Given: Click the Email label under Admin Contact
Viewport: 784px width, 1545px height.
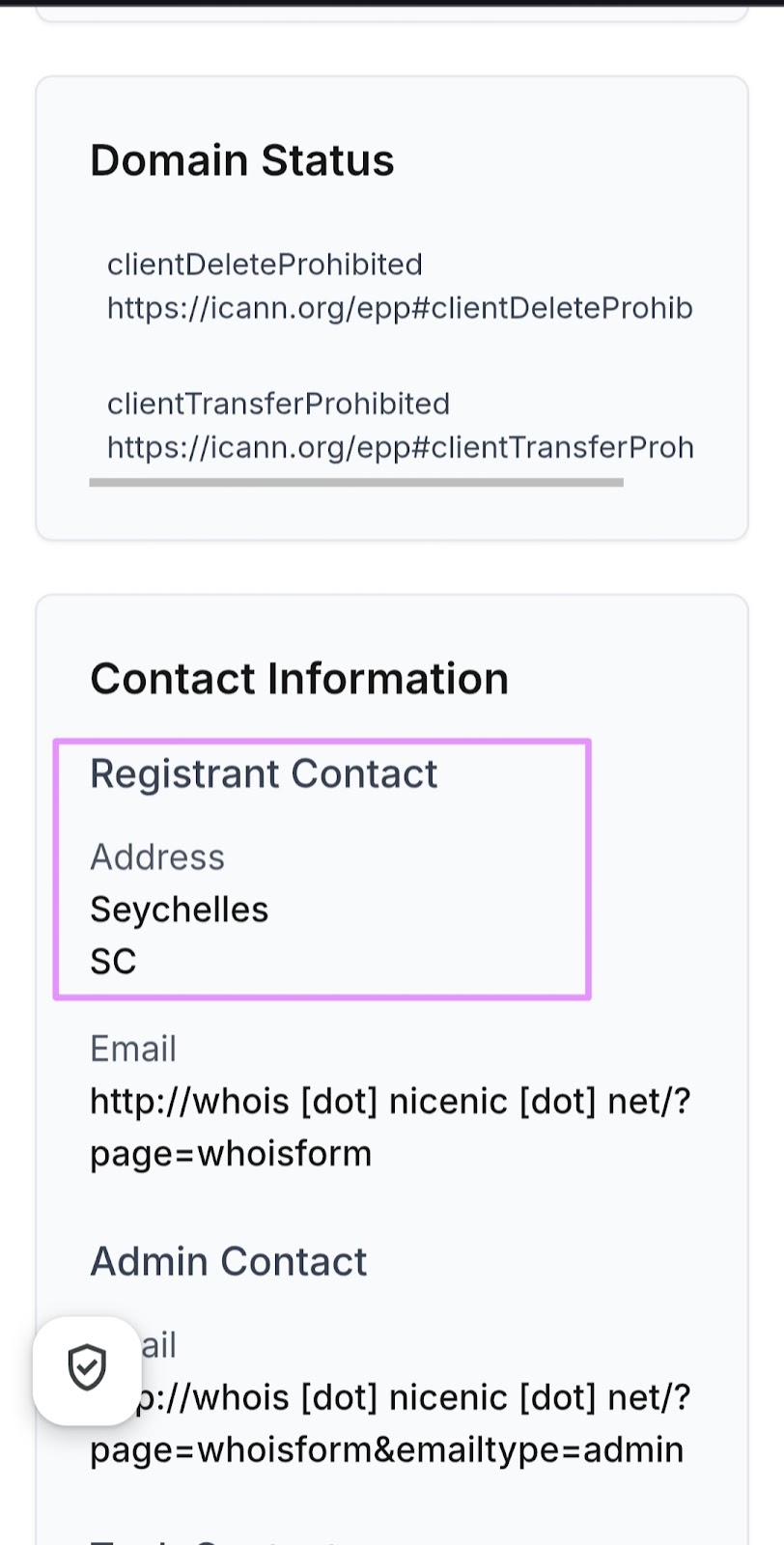Looking at the screenshot, I should click(x=158, y=1345).
